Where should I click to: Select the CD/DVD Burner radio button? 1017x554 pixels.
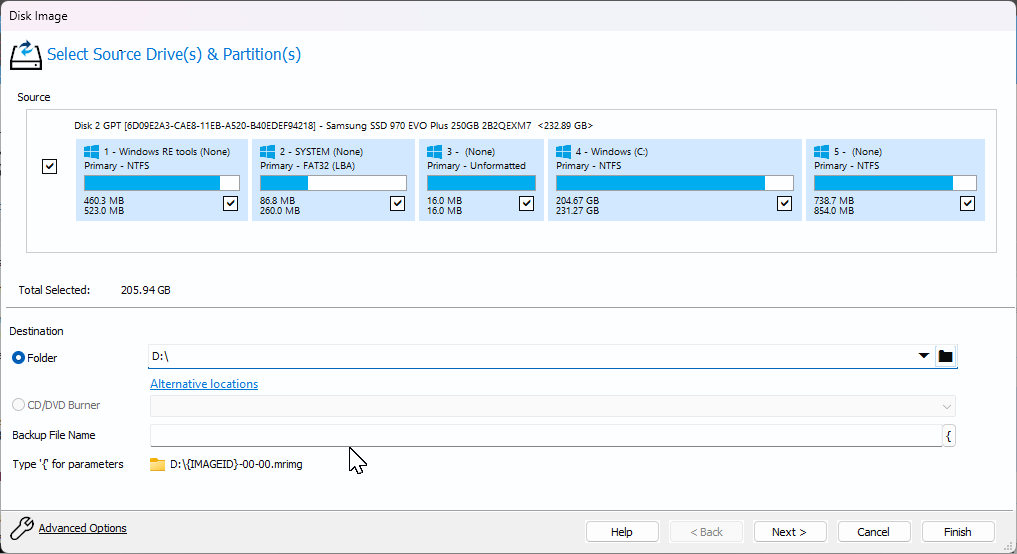pyautogui.click(x=18, y=405)
